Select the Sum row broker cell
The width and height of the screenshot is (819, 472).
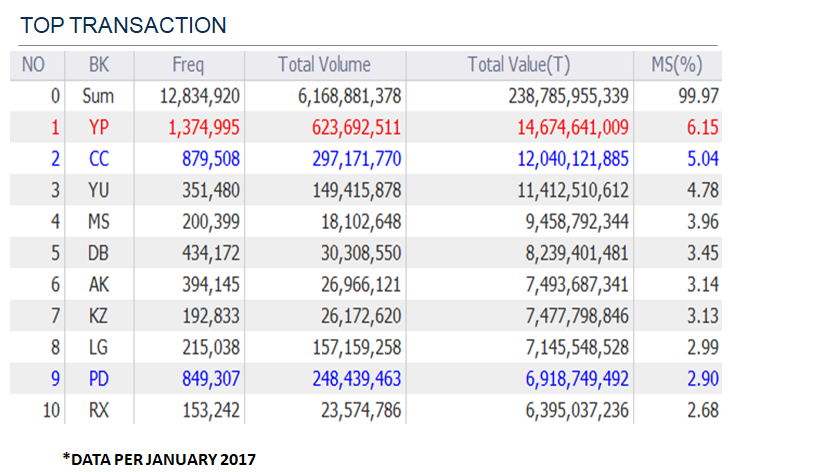[x=99, y=96]
